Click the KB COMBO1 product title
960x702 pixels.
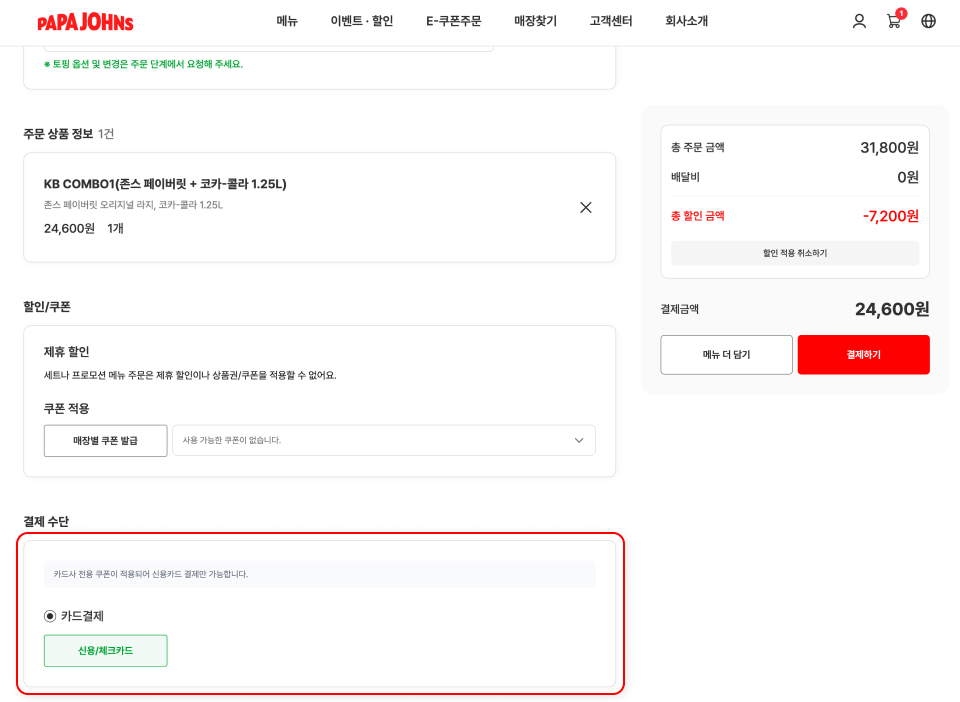click(x=165, y=184)
